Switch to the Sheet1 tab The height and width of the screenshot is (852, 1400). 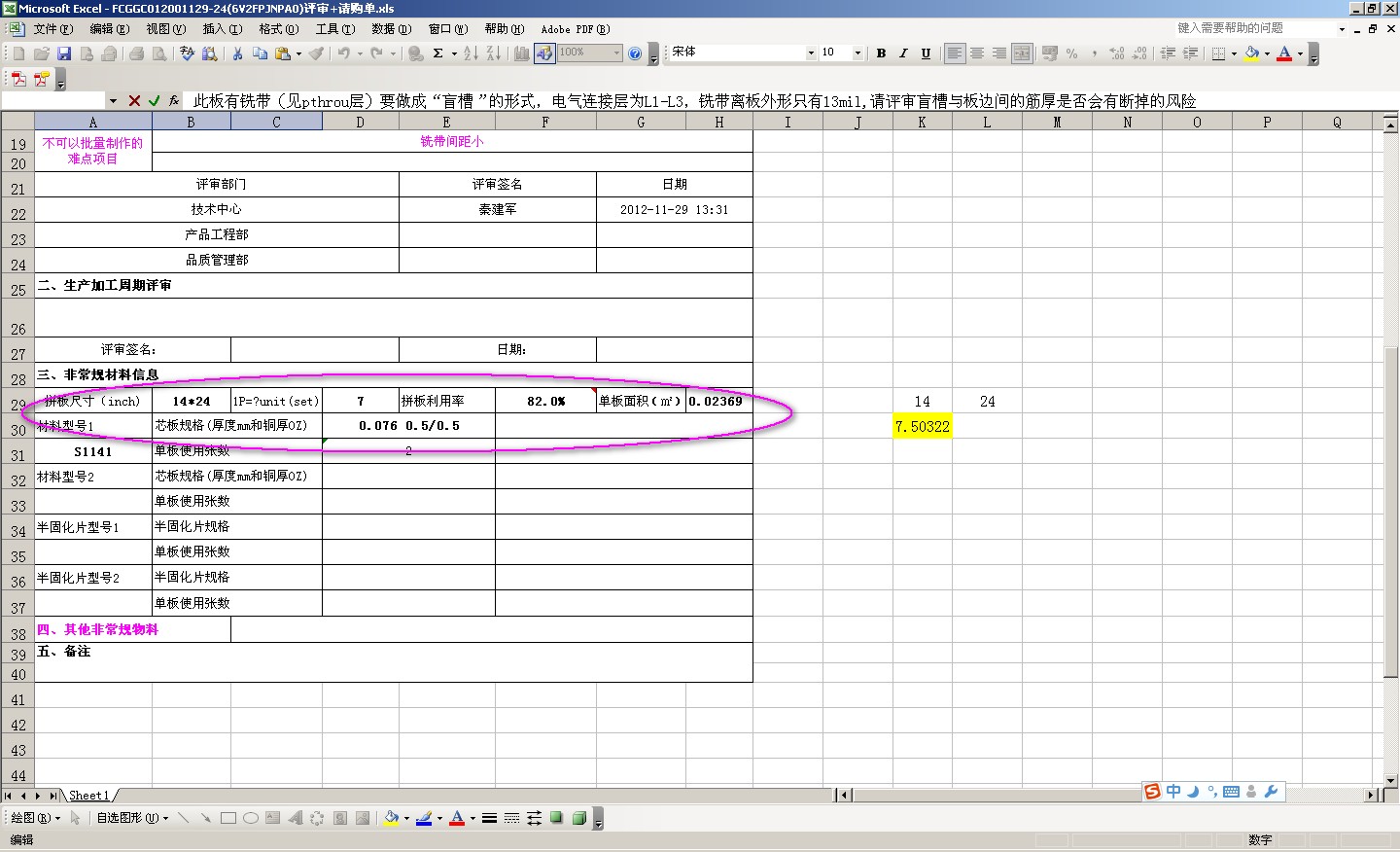tap(88, 796)
